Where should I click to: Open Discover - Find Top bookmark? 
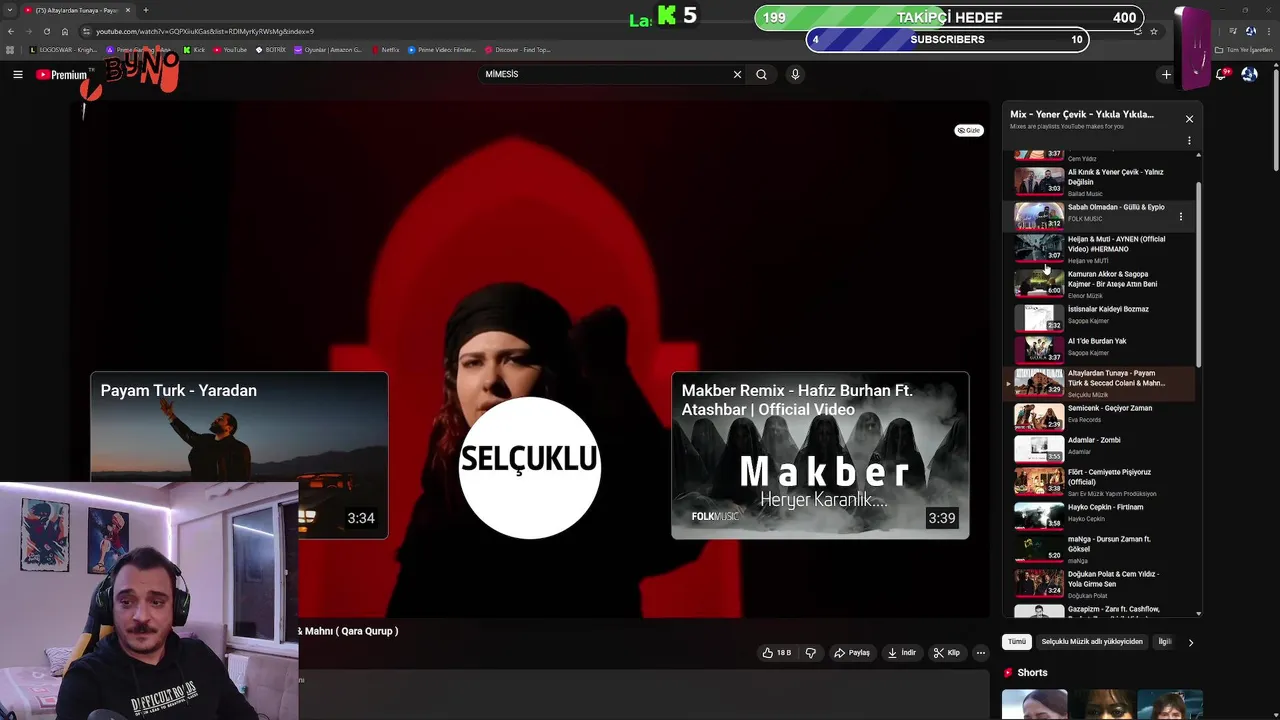[517, 50]
